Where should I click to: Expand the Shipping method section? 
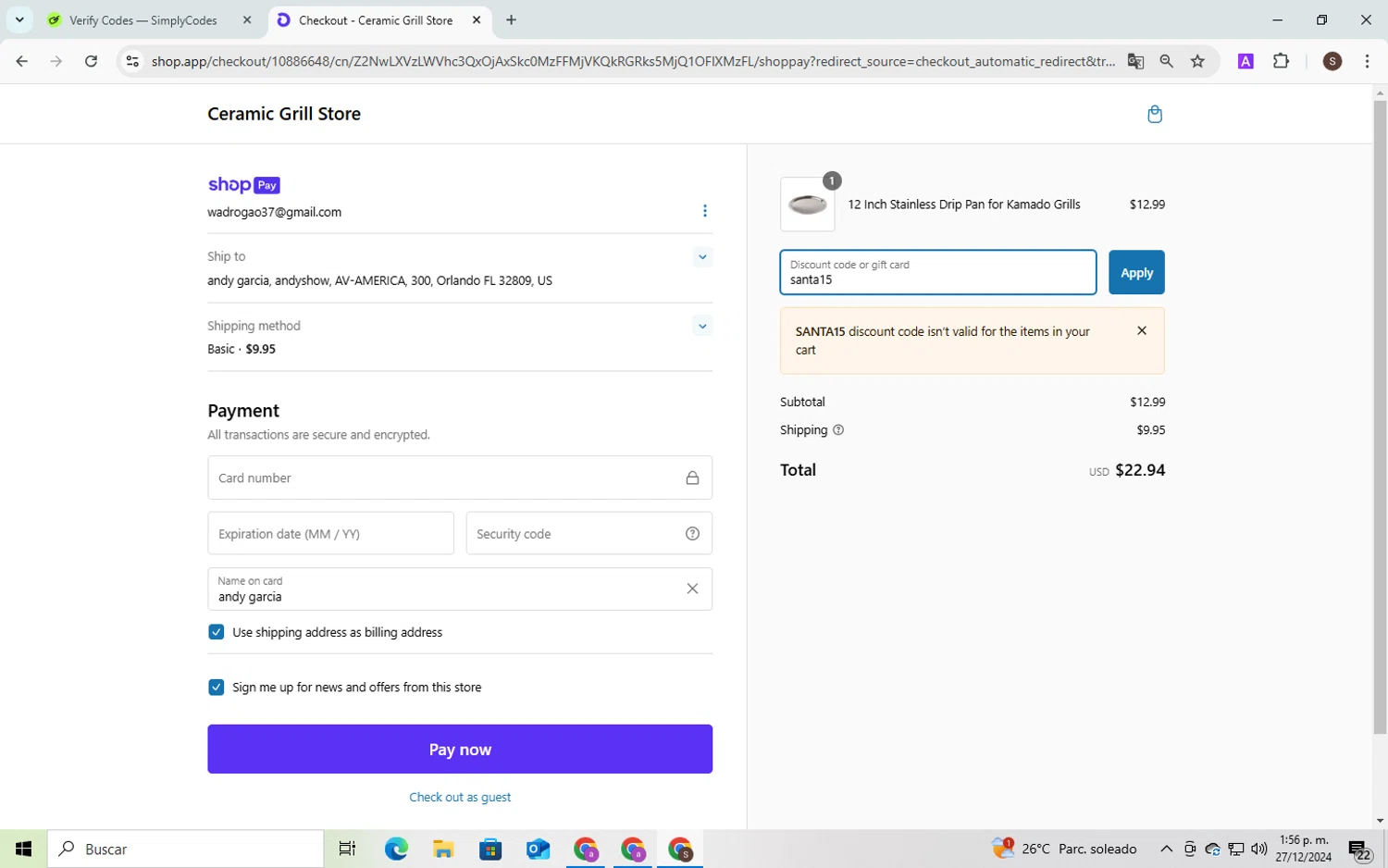[702, 326]
